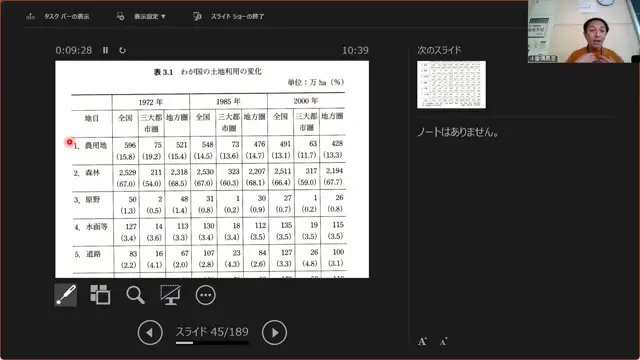The width and height of the screenshot is (640, 360).
Task: Open the display settings (表示設定) dropdown
Action: point(150,16)
